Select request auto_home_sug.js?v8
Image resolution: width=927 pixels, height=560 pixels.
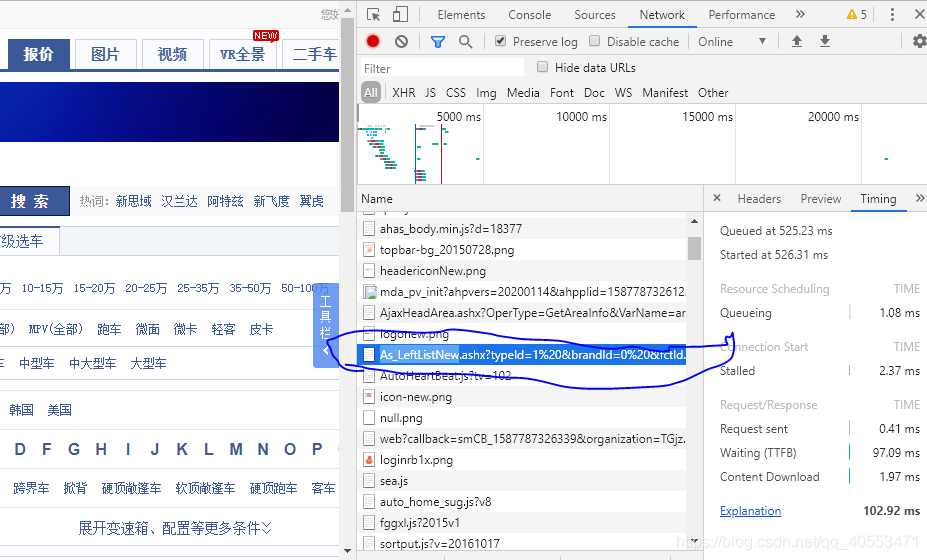coord(522,501)
